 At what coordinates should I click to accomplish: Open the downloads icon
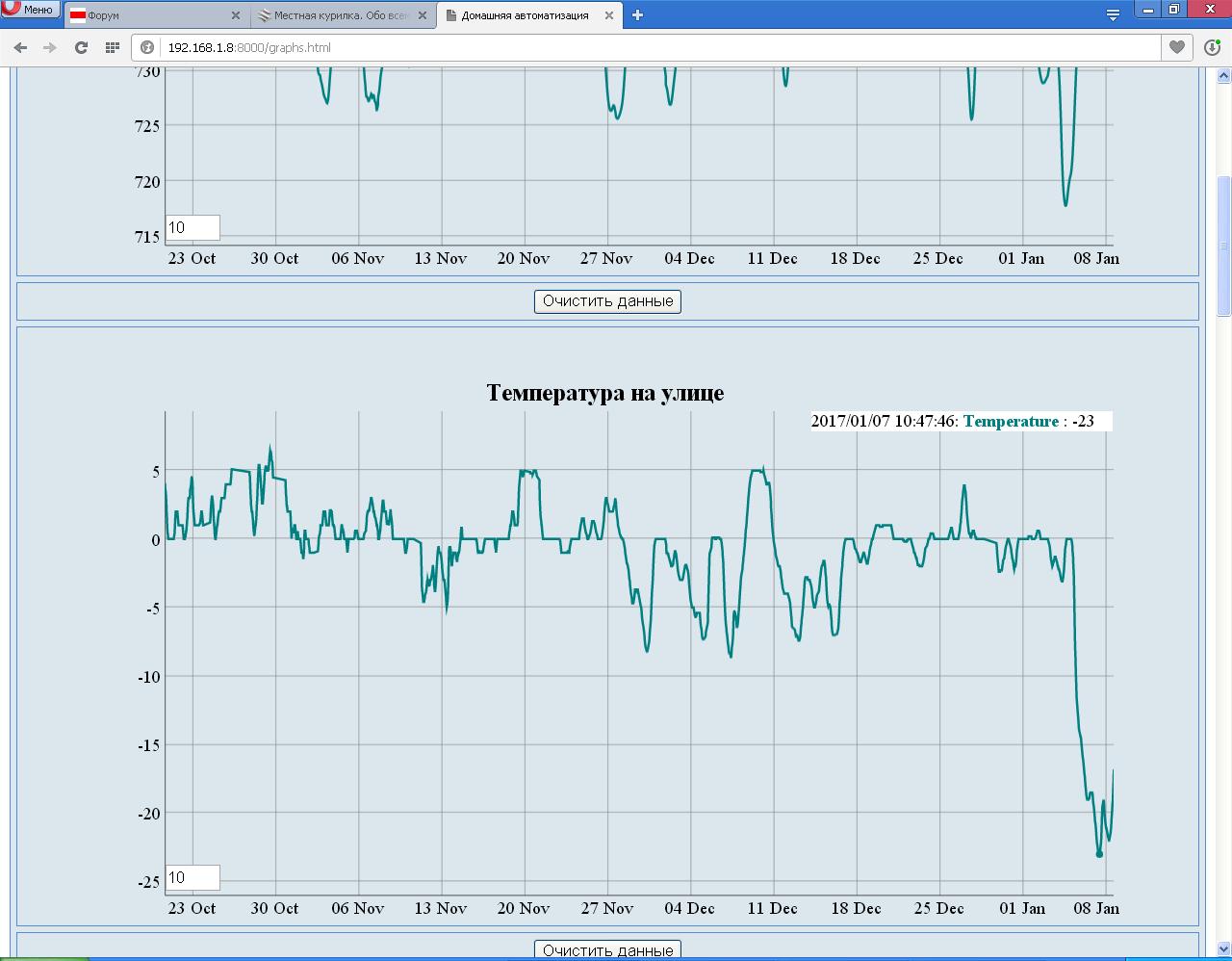pos(1212,47)
